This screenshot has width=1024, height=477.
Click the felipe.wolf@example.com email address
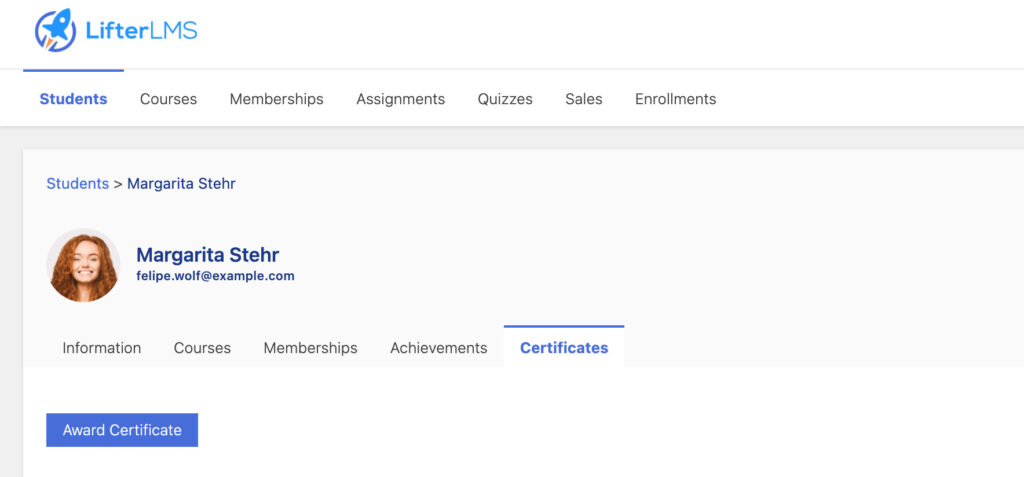pyautogui.click(x=216, y=276)
